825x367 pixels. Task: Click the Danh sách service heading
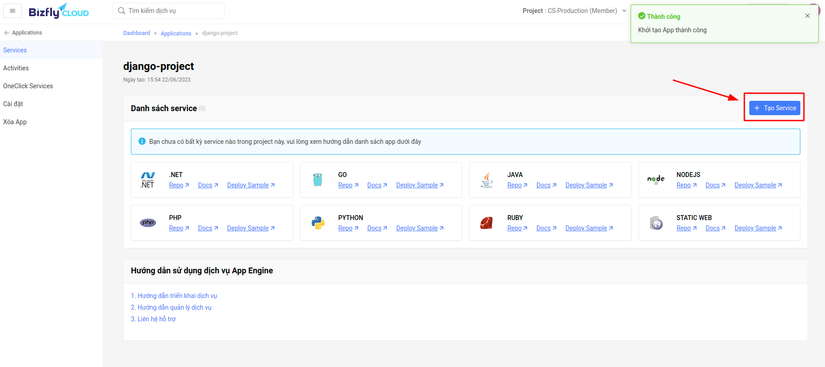(x=164, y=108)
